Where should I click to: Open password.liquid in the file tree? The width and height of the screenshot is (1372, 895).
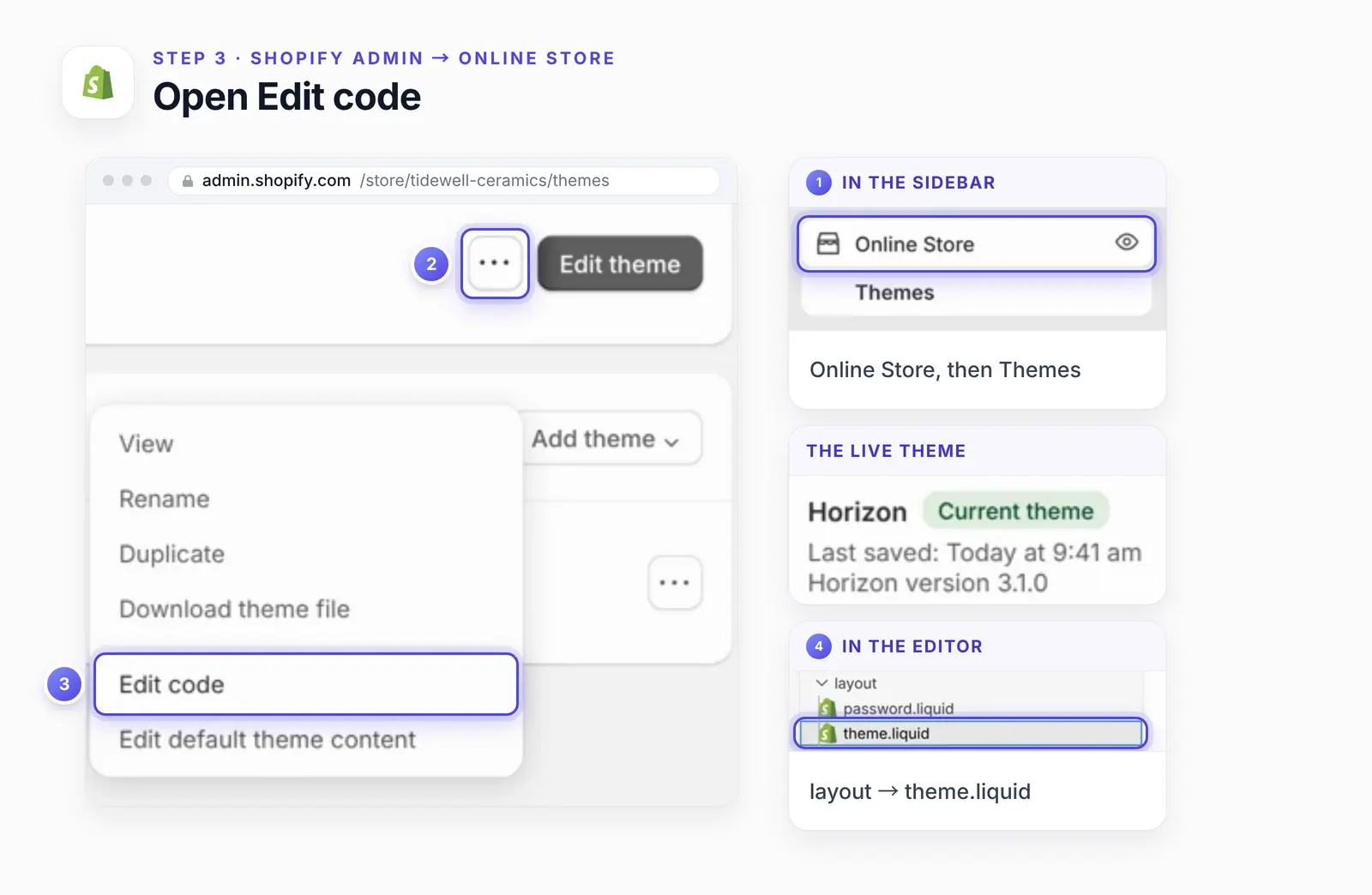(x=898, y=709)
